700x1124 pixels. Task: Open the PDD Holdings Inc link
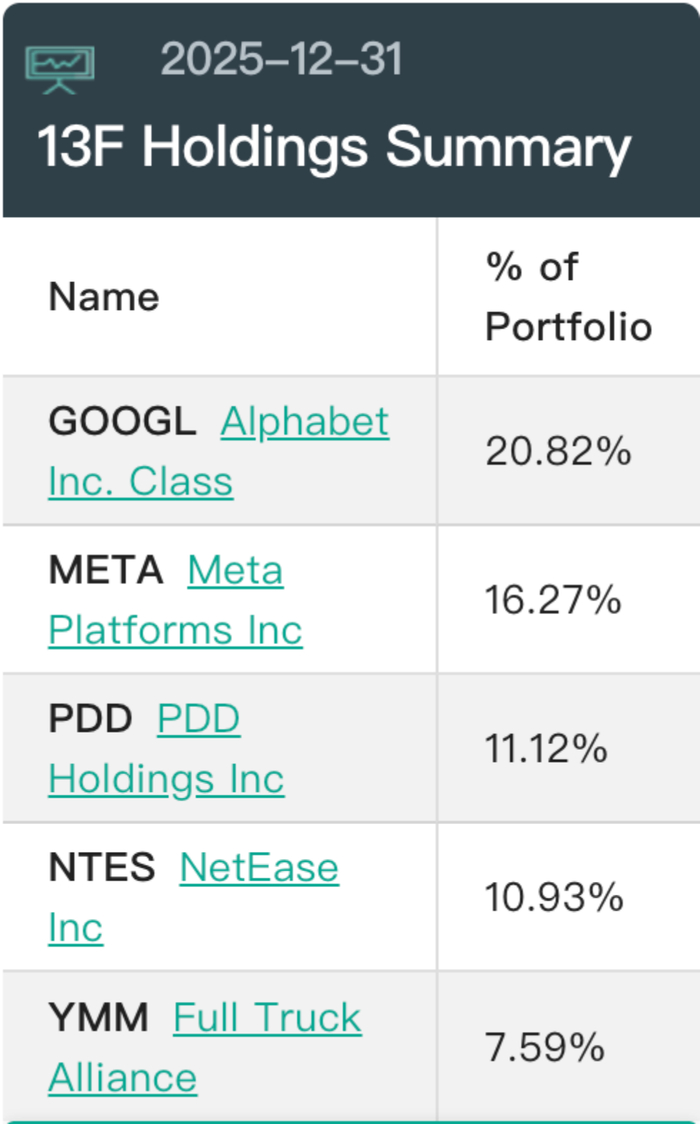tap(198, 720)
